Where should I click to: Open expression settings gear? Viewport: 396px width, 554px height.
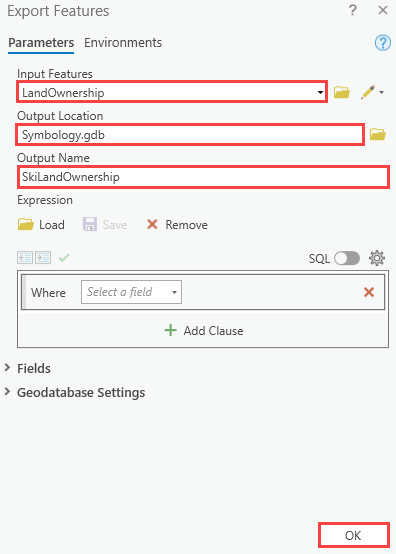(x=377, y=258)
